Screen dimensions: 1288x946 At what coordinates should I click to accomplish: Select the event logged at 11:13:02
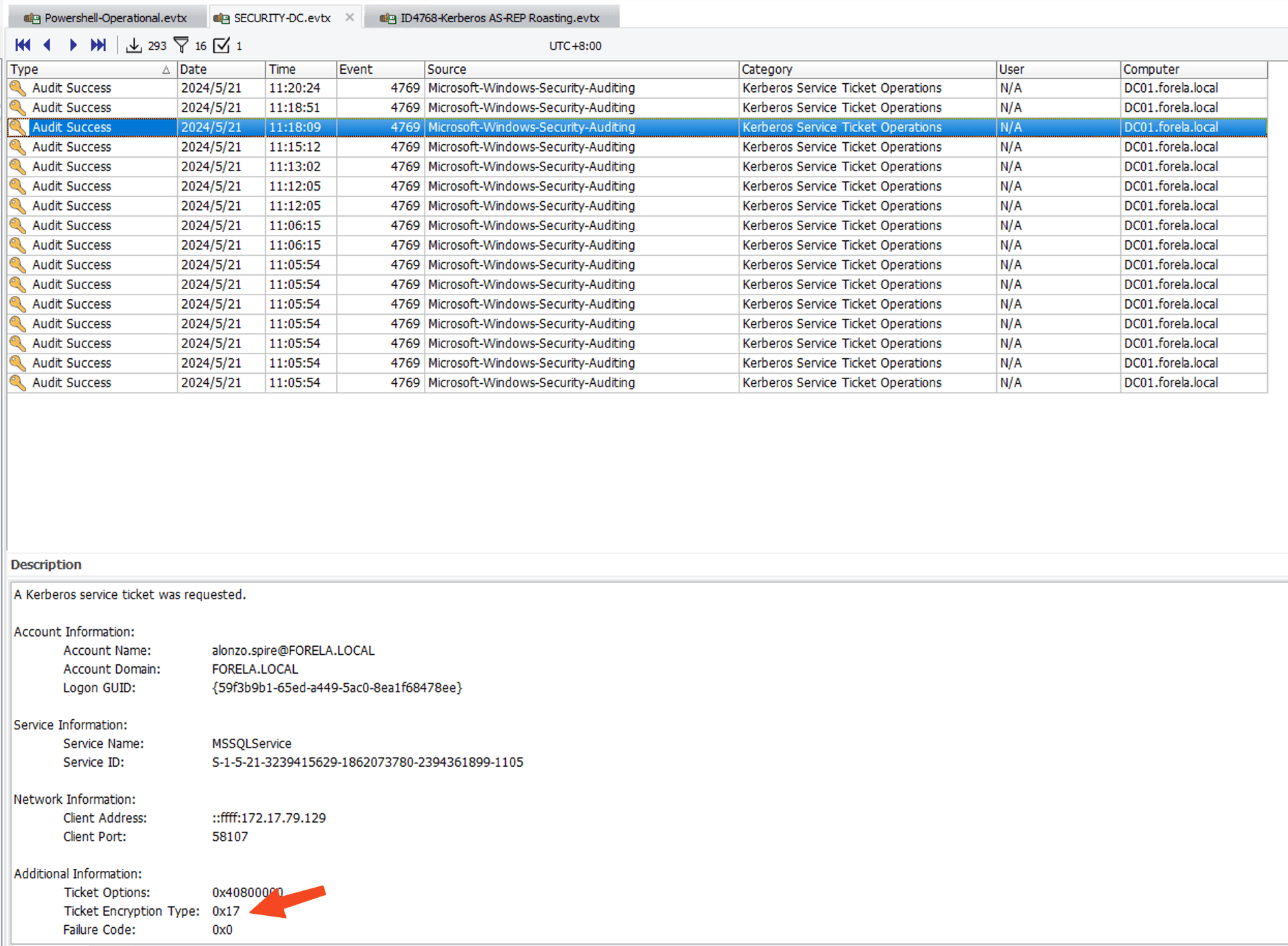(x=295, y=166)
